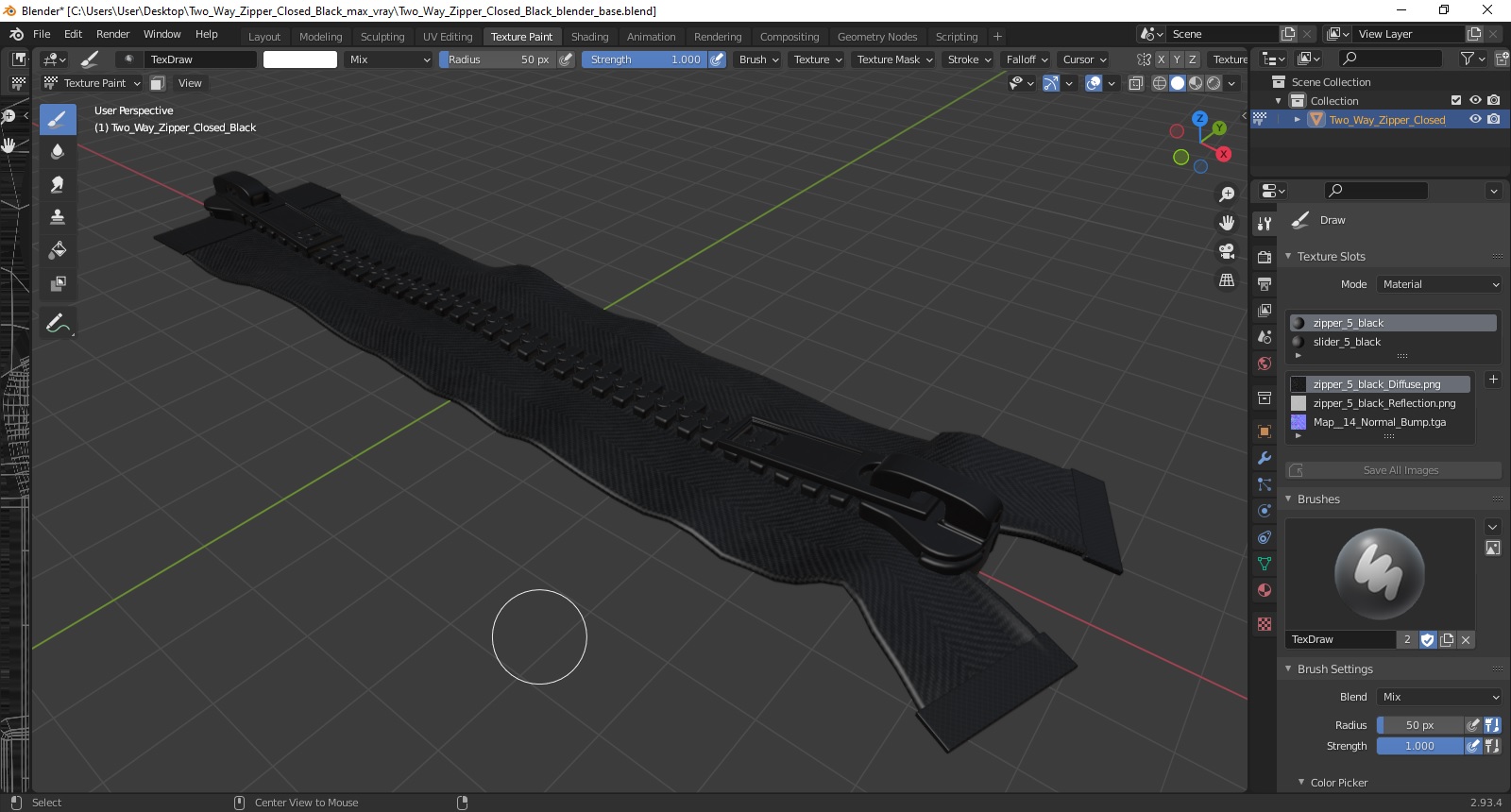Image resolution: width=1511 pixels, height=812 pixels.
Task: Open the Particles properties tab
Action: click(1265, 484)
